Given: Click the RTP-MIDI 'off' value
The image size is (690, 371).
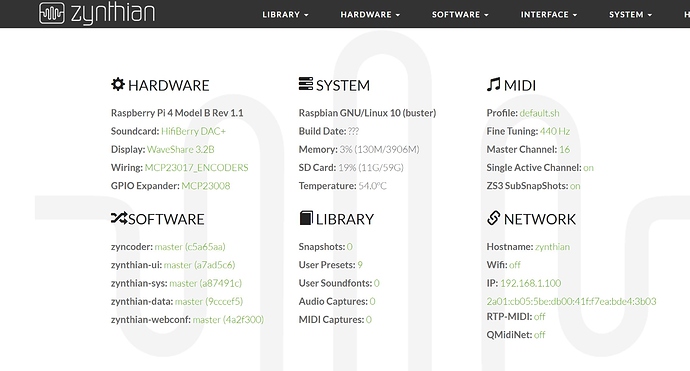Looking at the screenshot, I should click(540, 316).
